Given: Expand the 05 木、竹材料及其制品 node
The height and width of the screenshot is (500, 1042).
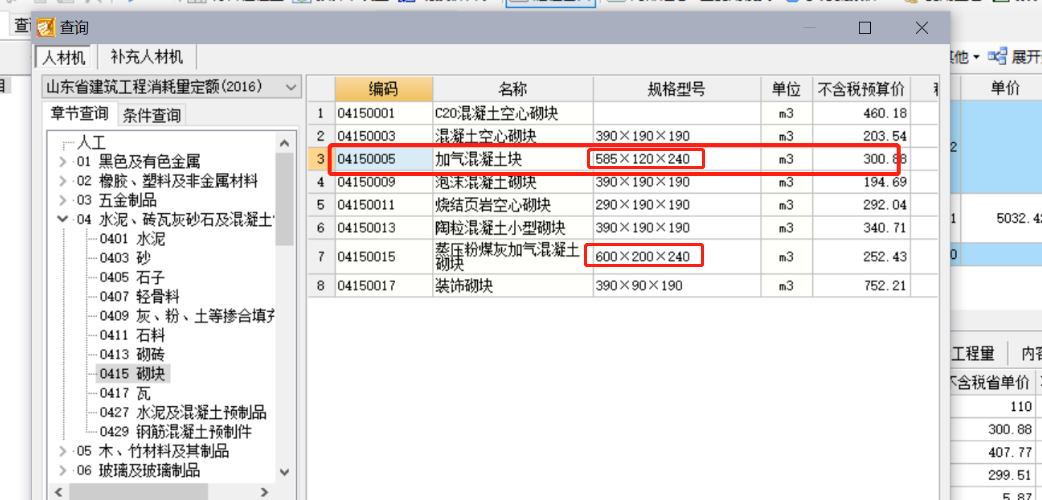Looking at the screenshot, I should [62, 451].
